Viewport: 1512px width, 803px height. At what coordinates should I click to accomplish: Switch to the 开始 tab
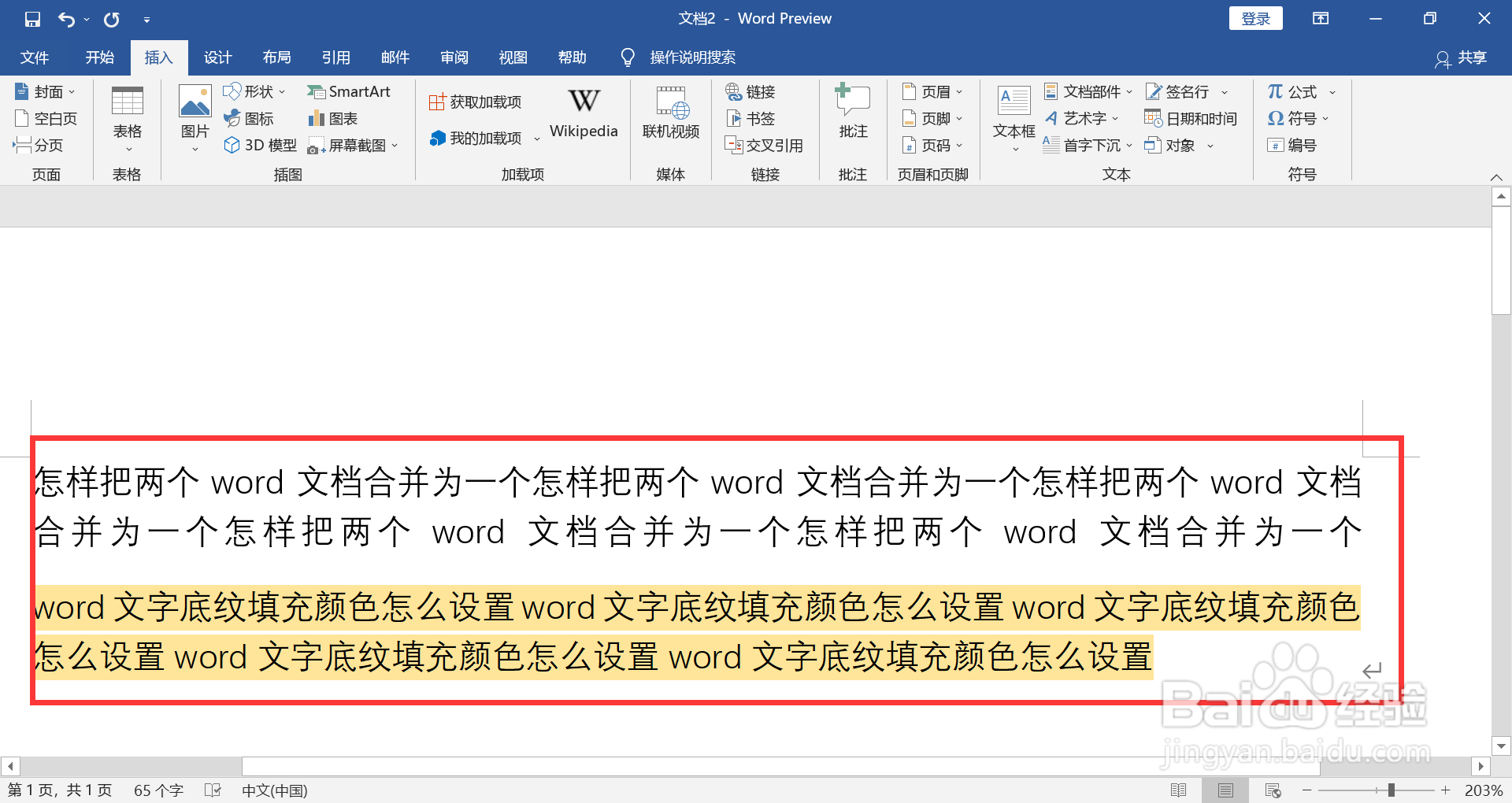coord(100,57)
